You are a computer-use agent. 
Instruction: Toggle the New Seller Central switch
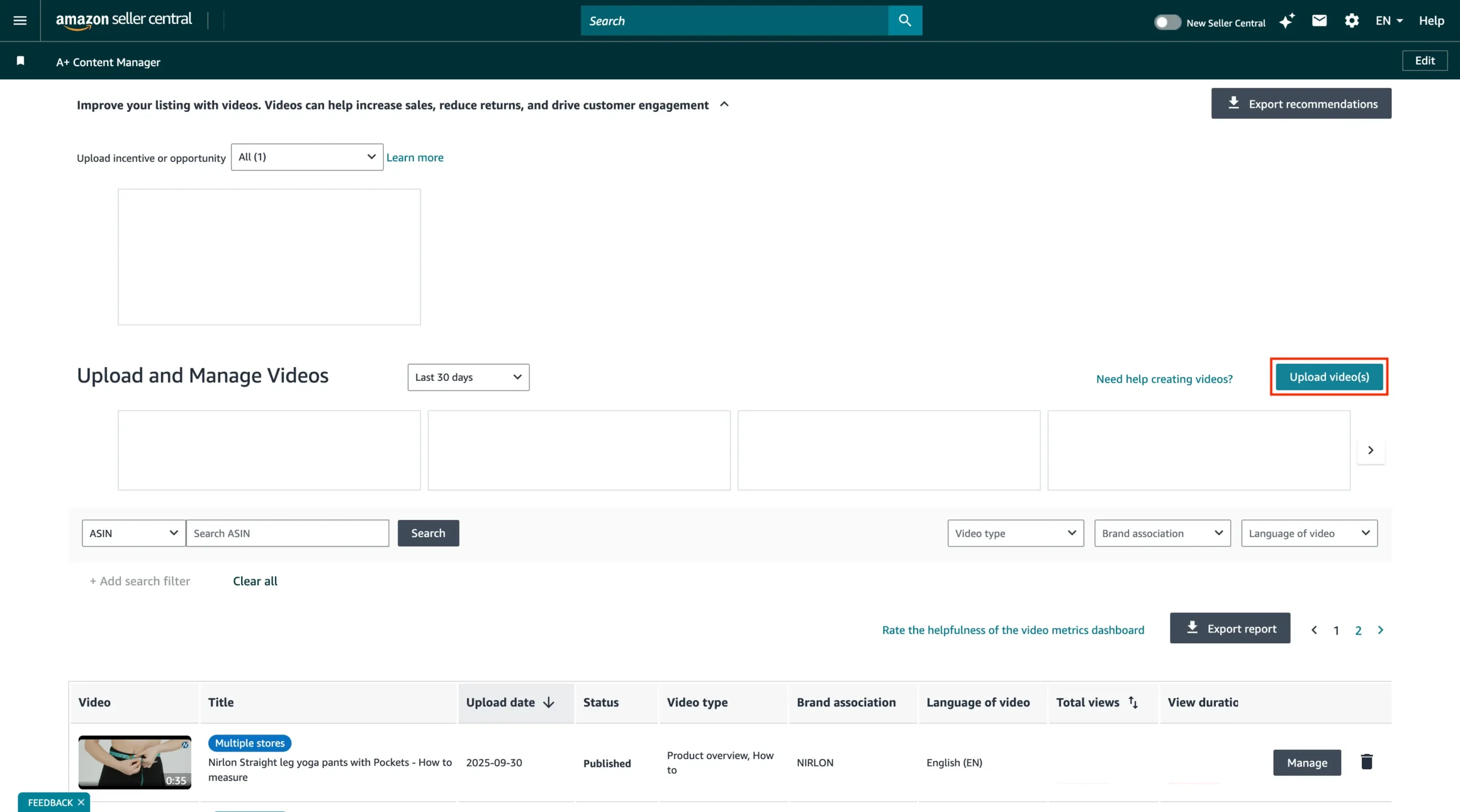pyautogui.click(x=1167, y=22)
